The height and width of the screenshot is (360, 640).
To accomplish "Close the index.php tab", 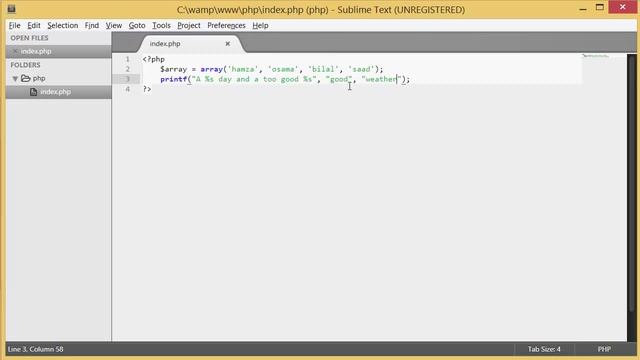I will (228, 44).
